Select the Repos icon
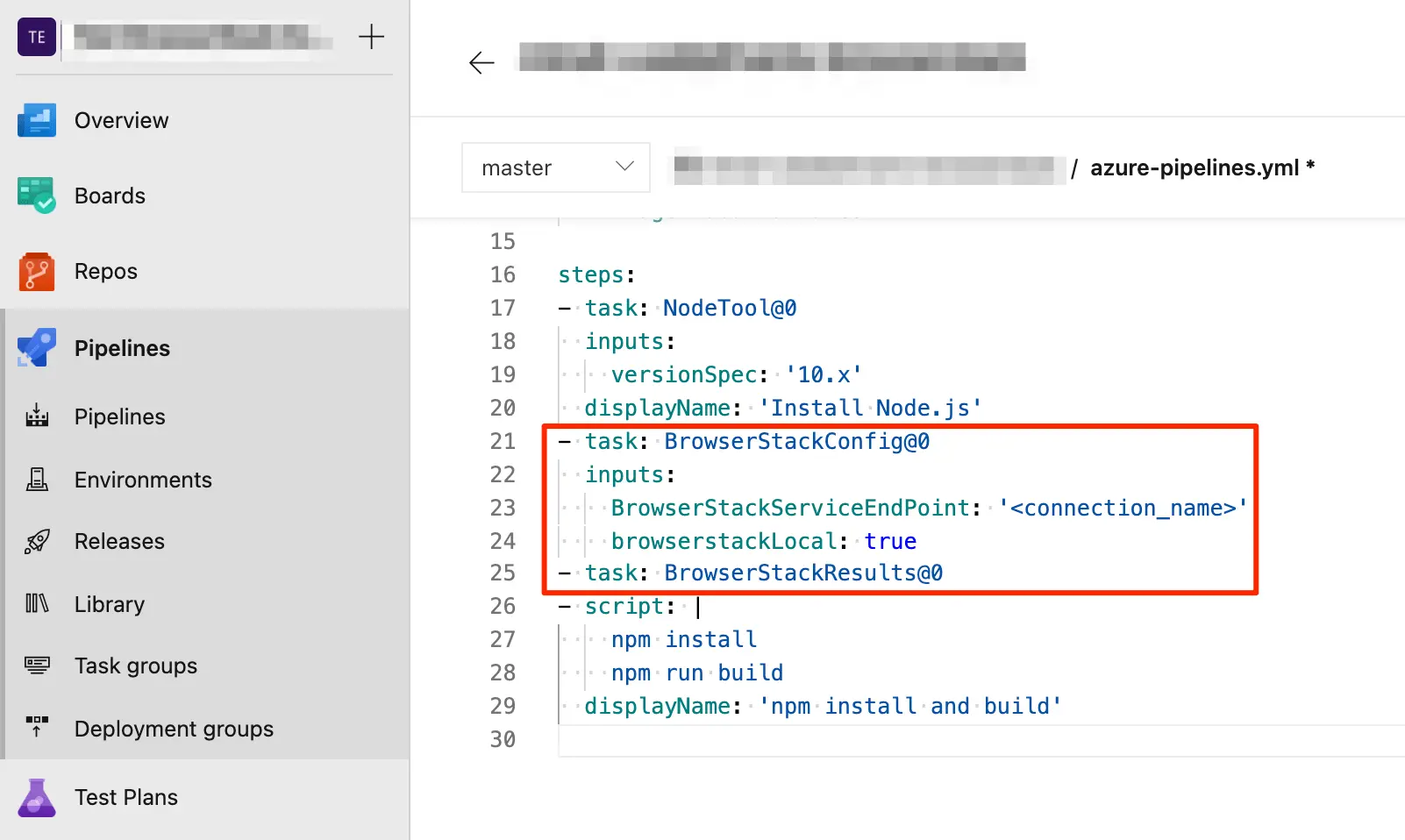The image size is (1405, 840). 37,272
